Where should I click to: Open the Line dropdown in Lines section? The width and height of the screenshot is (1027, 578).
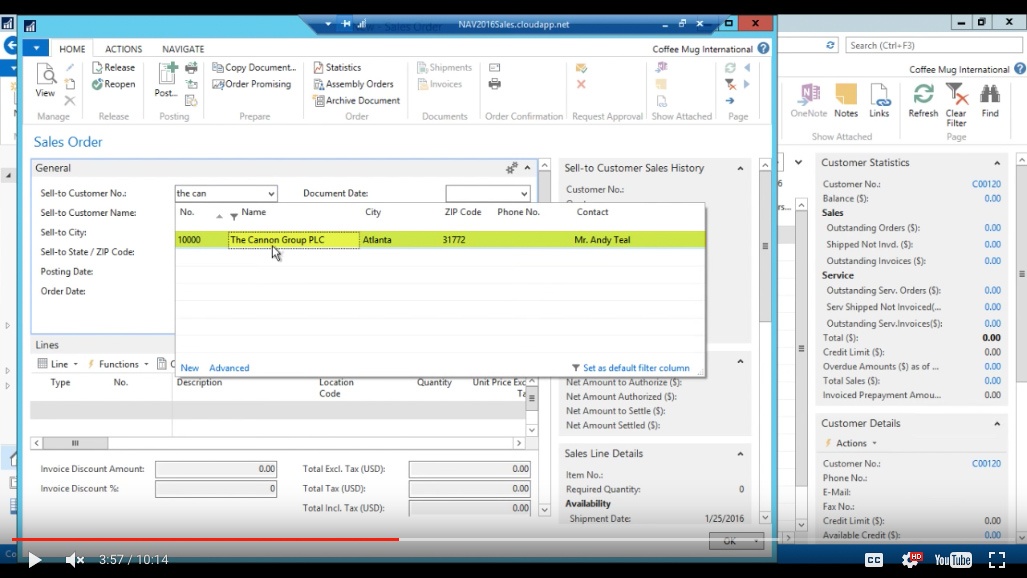coord(58,364)
